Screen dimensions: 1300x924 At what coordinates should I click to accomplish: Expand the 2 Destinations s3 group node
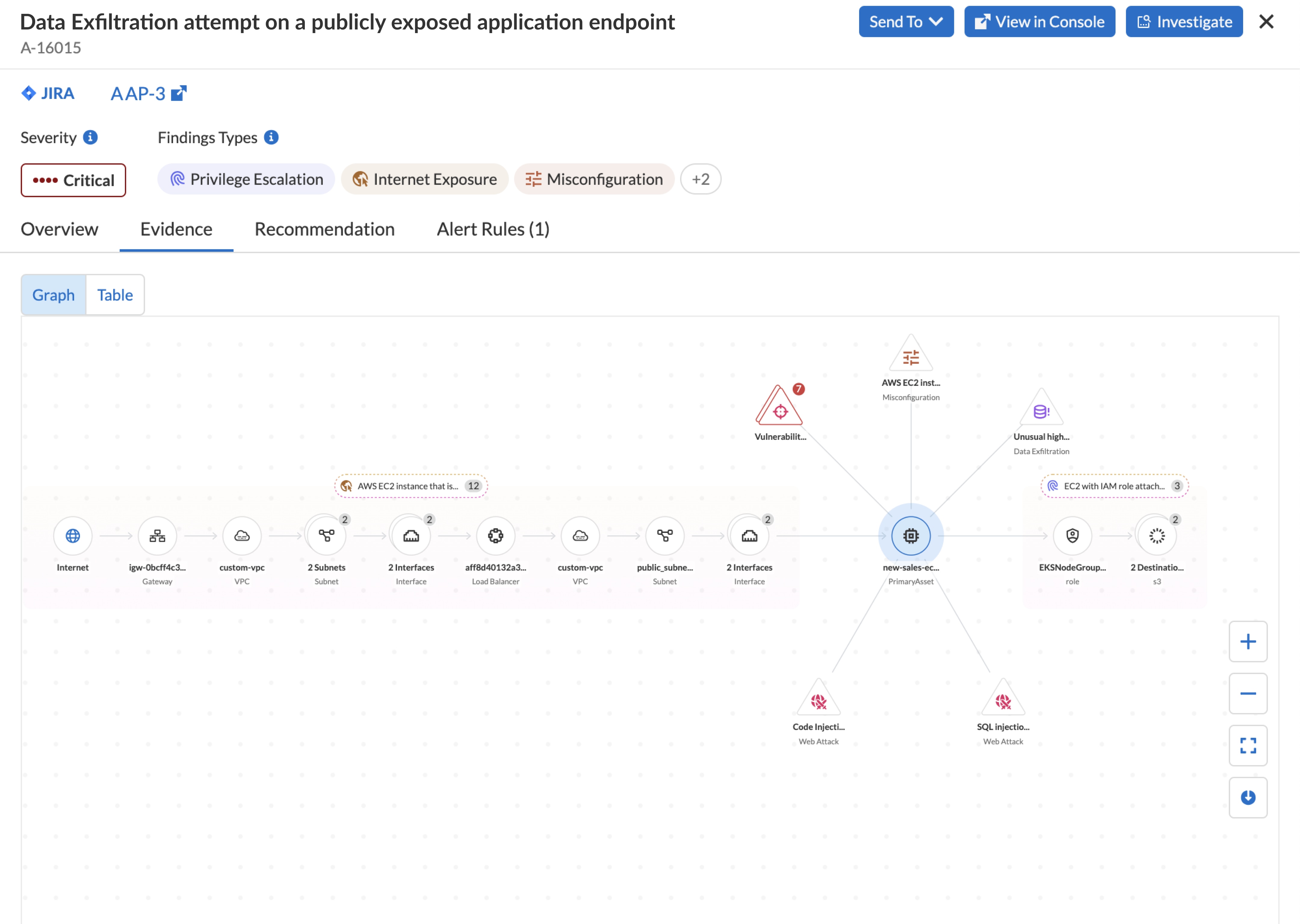pyautogui.click(x=1156, y=535)
